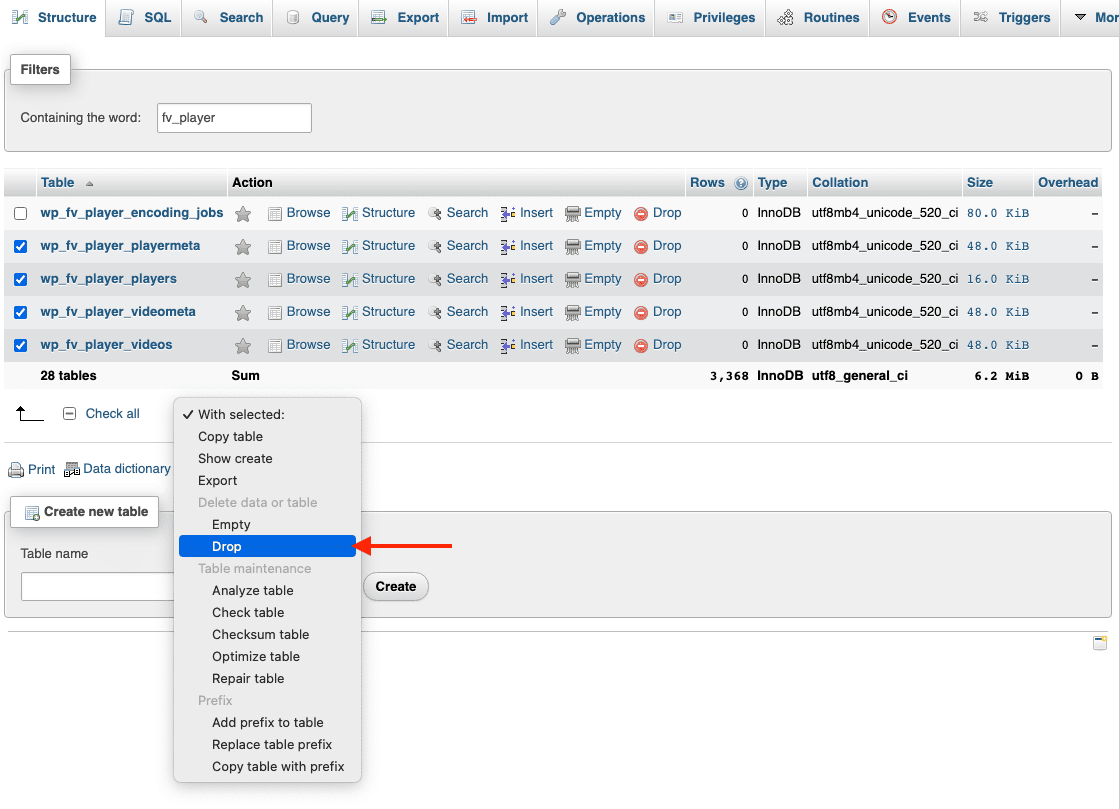The image size is (1120, 809).
Task: Mark wp_fv_player_players as favorite star
Action: pos(243,279)
